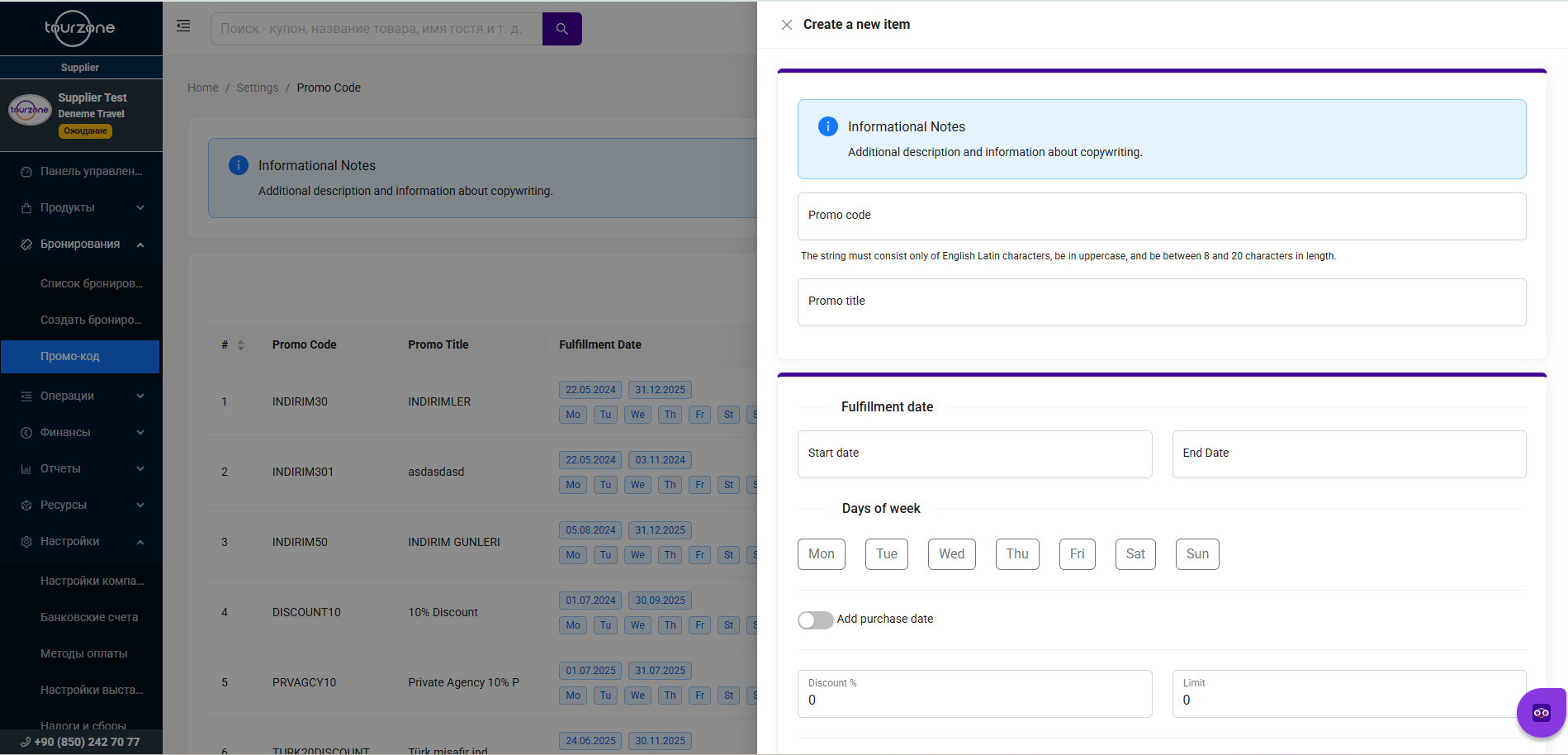Click the Promo code input field
This screenshot has width=1568, height=755.
tap(1161, 216)
